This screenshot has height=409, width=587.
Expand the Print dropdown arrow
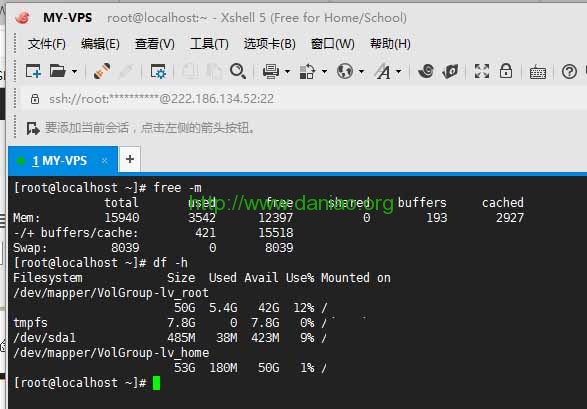[287, 71]
